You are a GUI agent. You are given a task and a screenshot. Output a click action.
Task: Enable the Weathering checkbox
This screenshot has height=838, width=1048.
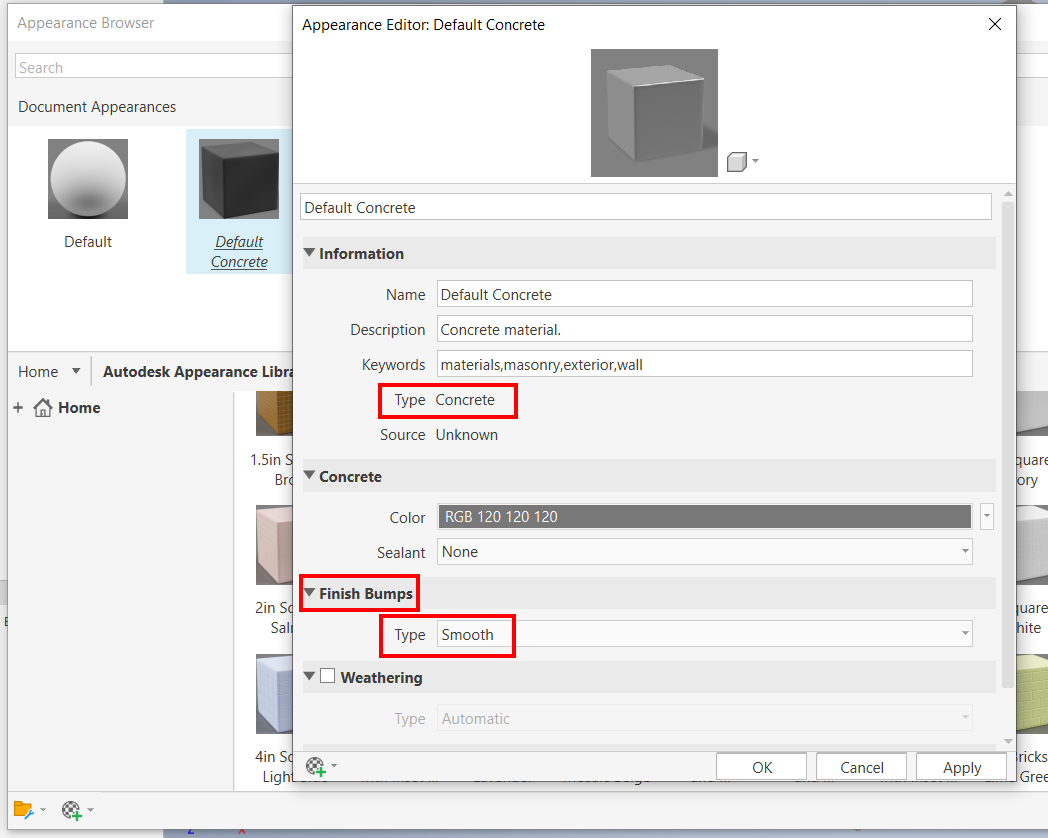click(326, 677)
